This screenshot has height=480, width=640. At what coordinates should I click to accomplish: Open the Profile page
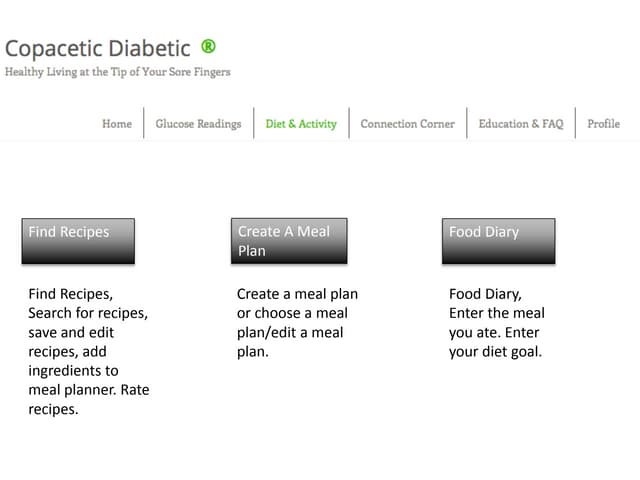click(x=603, y=124)
